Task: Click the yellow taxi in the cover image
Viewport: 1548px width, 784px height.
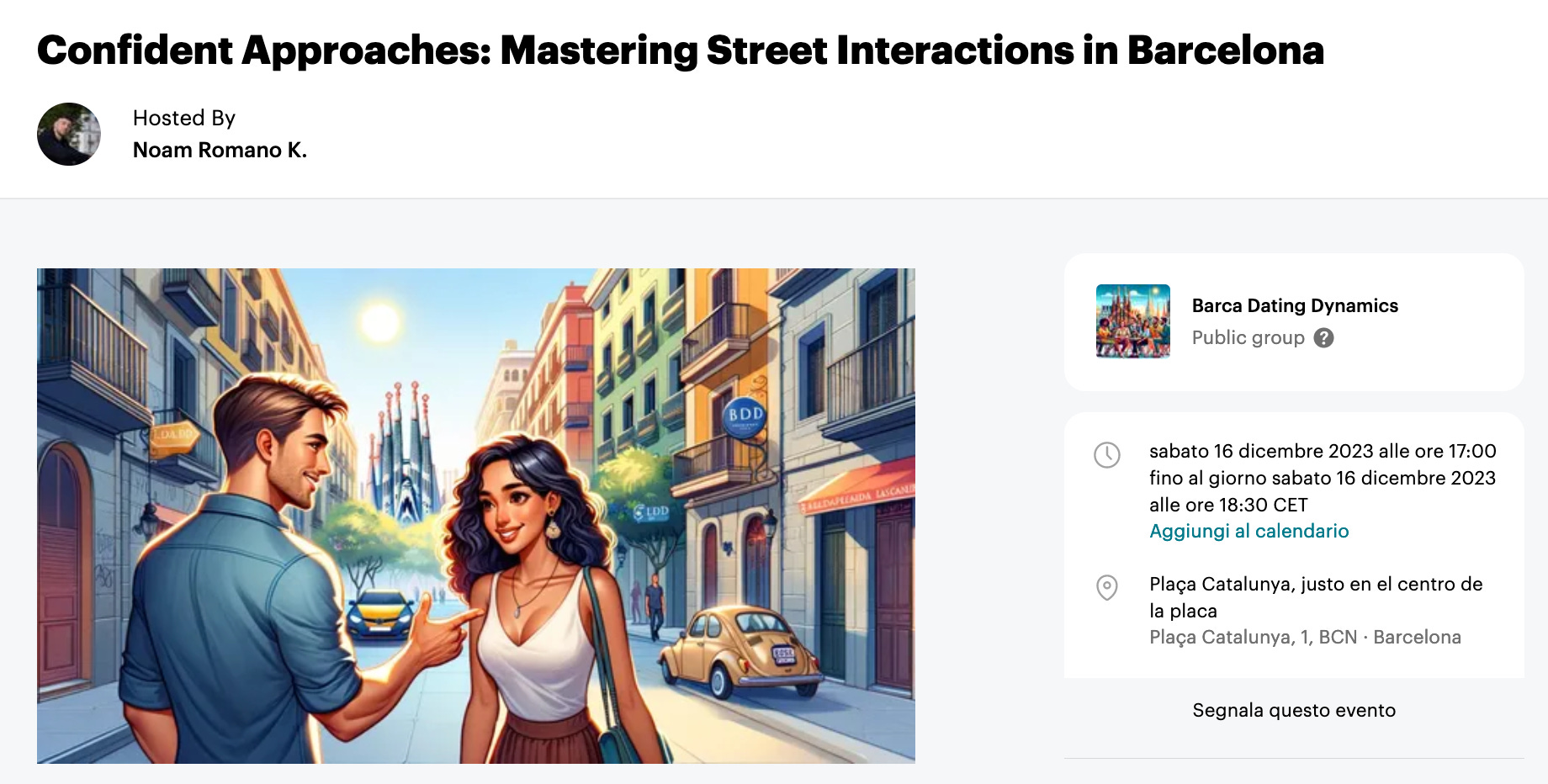Action: tap(381, 616)
